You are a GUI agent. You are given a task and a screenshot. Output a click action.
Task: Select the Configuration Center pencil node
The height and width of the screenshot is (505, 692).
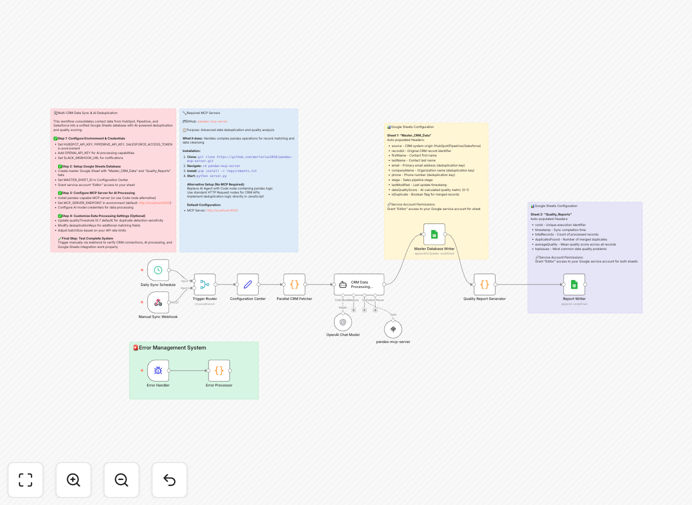(248, 284)
